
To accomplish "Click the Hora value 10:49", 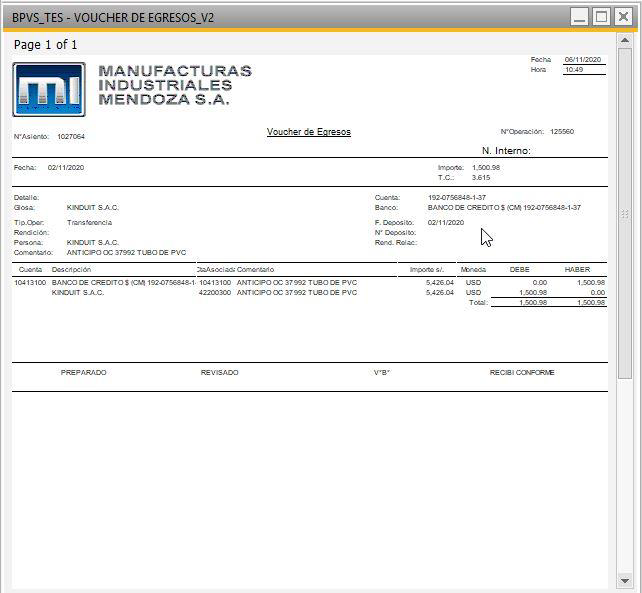I will point(574,70).
